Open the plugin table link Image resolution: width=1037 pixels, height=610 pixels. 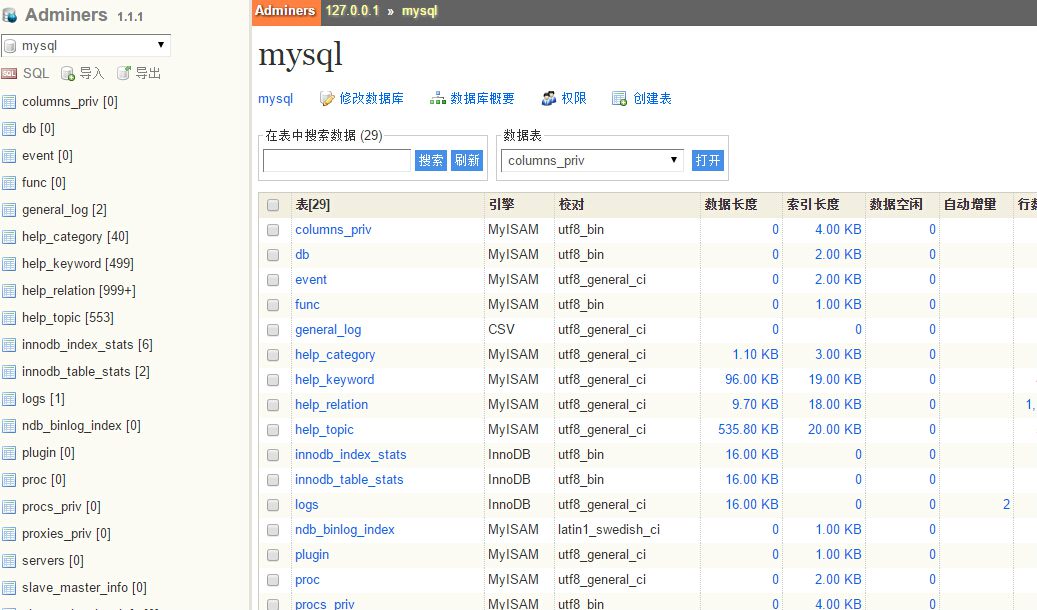tap(311, 555)
